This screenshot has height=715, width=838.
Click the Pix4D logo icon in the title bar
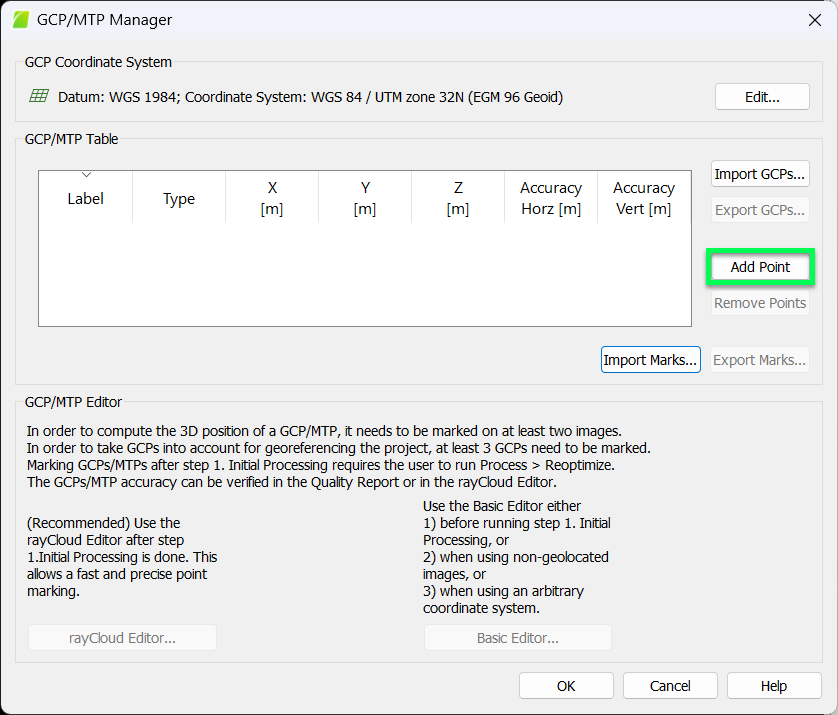[21, 19]
